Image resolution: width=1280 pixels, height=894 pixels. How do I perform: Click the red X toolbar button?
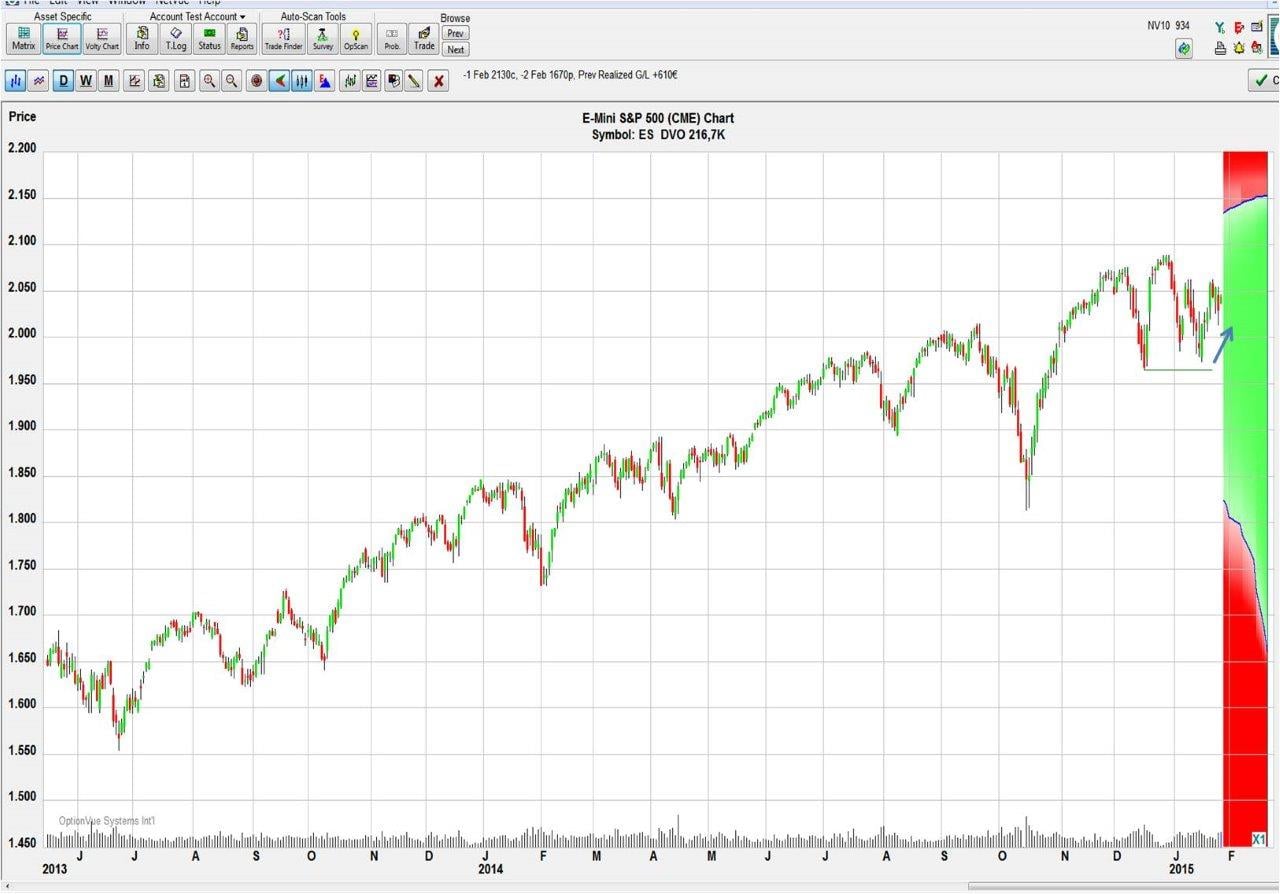[438, 81]
